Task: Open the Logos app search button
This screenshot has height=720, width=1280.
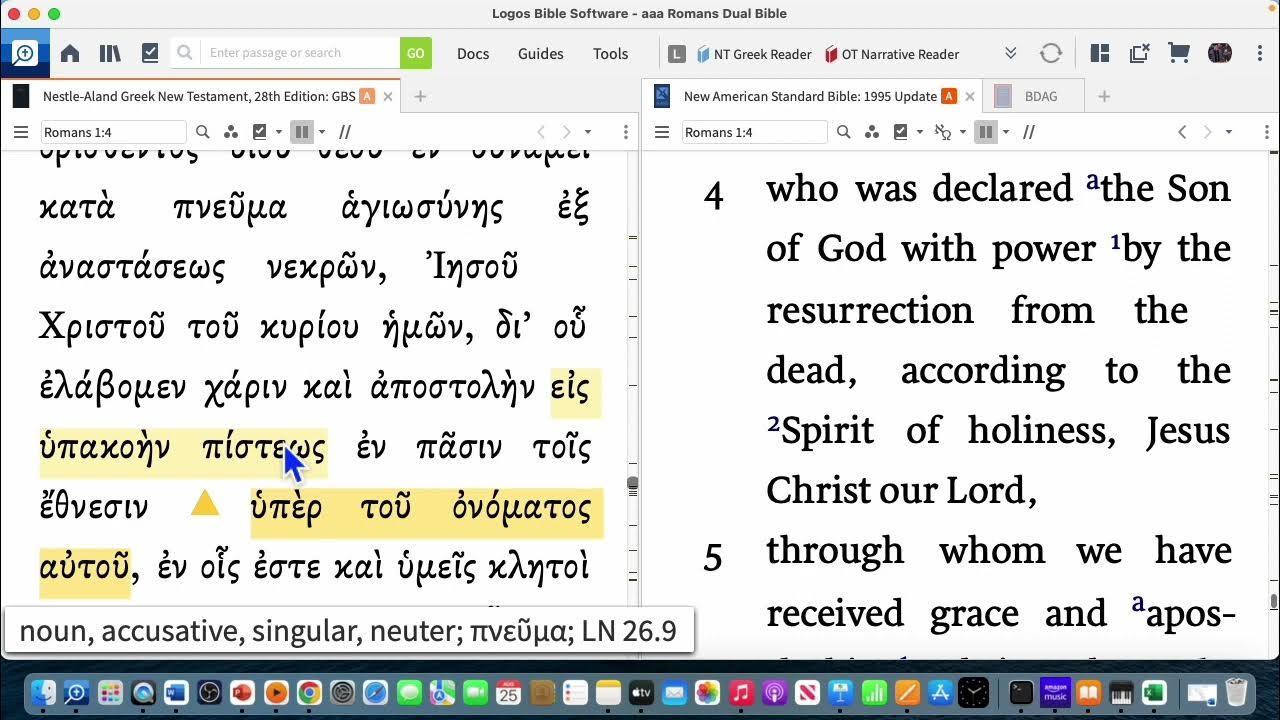Action: click(23, 54)
